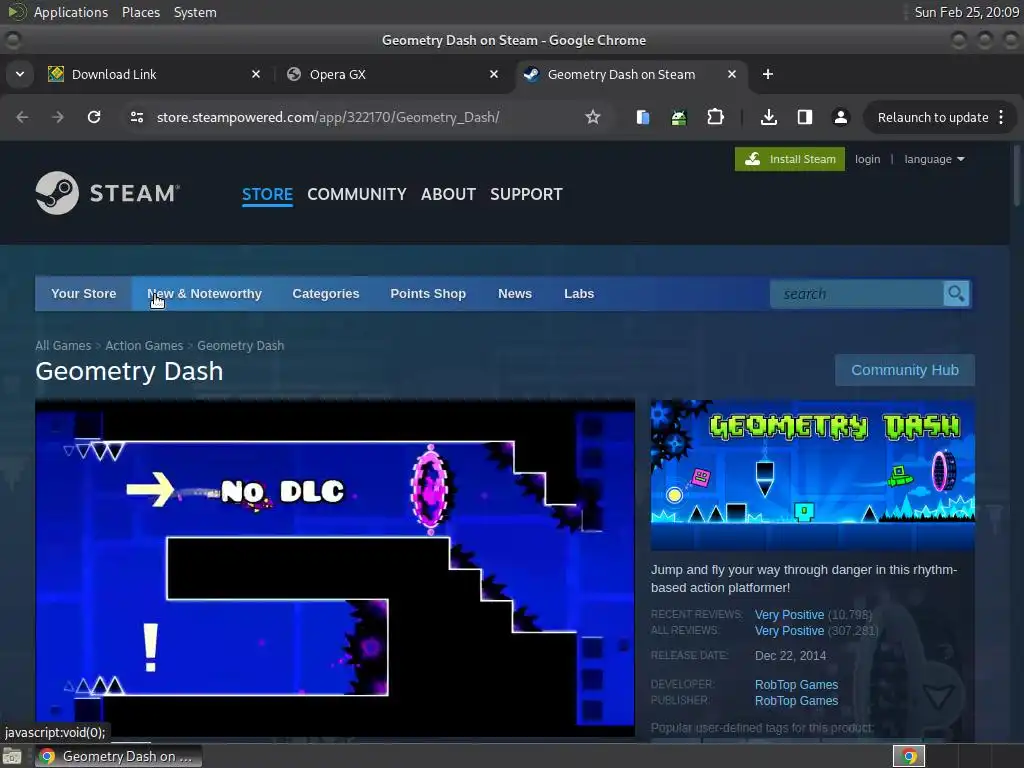Click the show desktop icon in taskbar
Screen dimensions: 1024x768
point(12,756)
